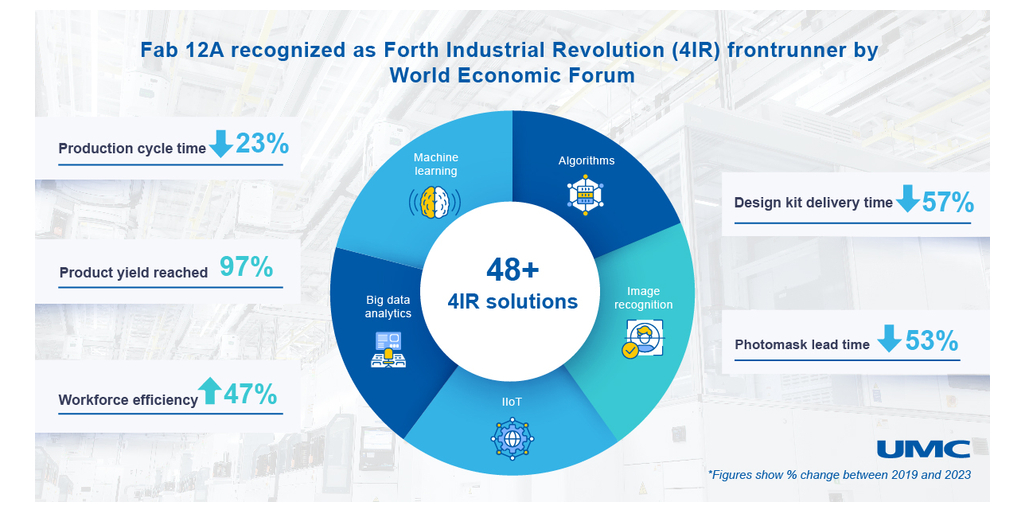Click the 'Production cycle time' label
Viewport: 1024px width, 512px height.
(133, 148)
